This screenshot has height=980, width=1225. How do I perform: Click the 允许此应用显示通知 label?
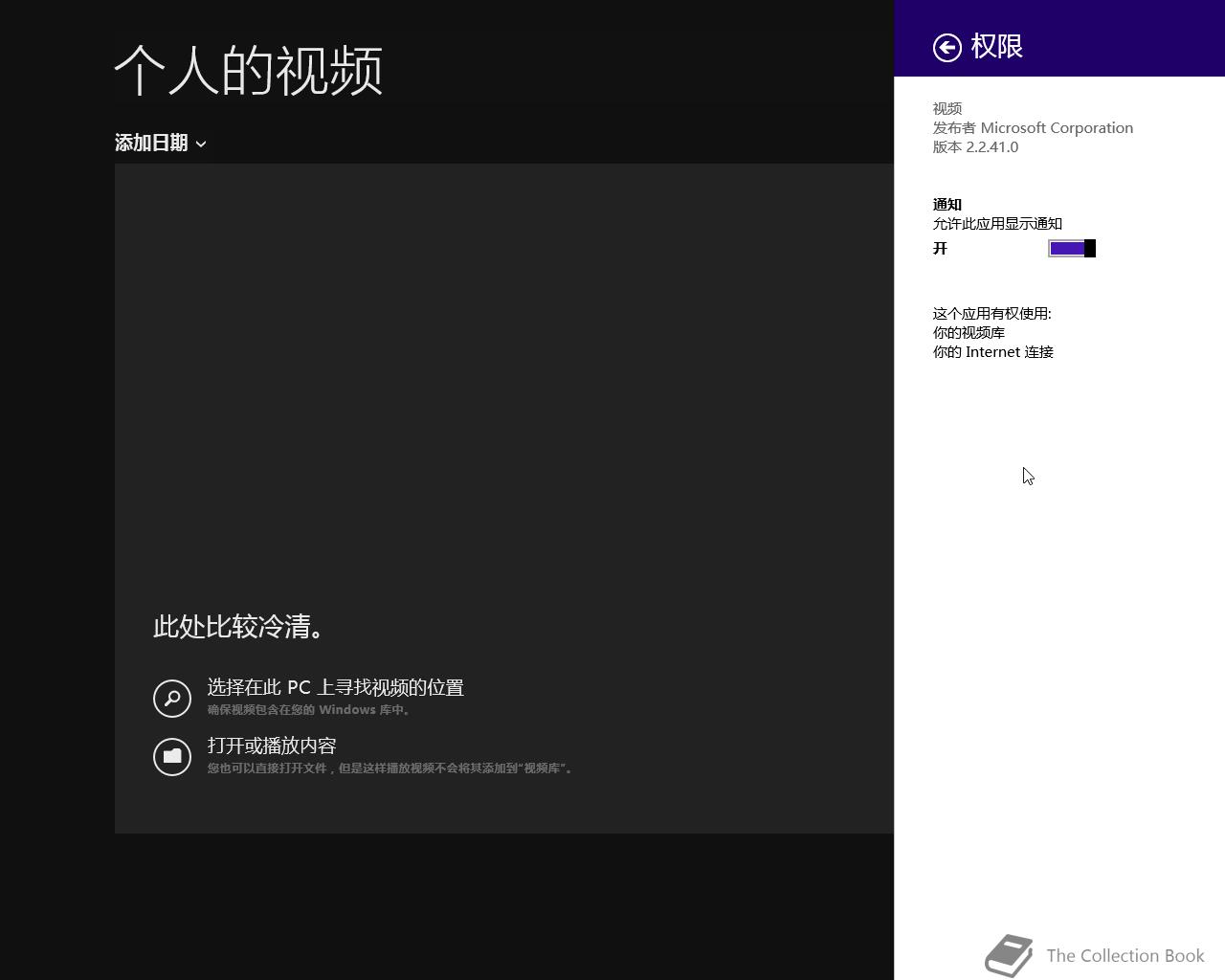[997, 224]
